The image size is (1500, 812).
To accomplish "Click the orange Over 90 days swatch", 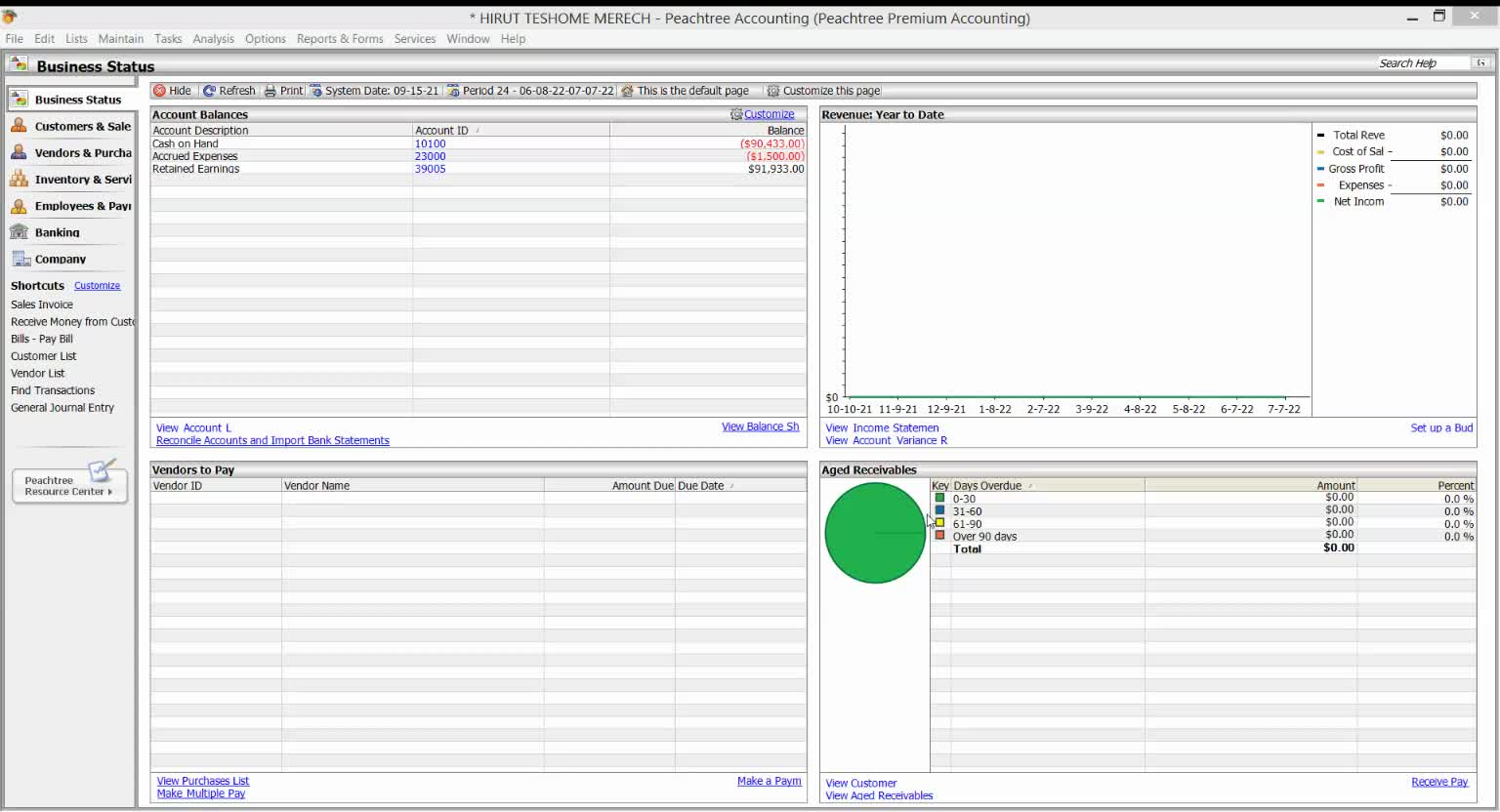I will [x=939, y=535].
